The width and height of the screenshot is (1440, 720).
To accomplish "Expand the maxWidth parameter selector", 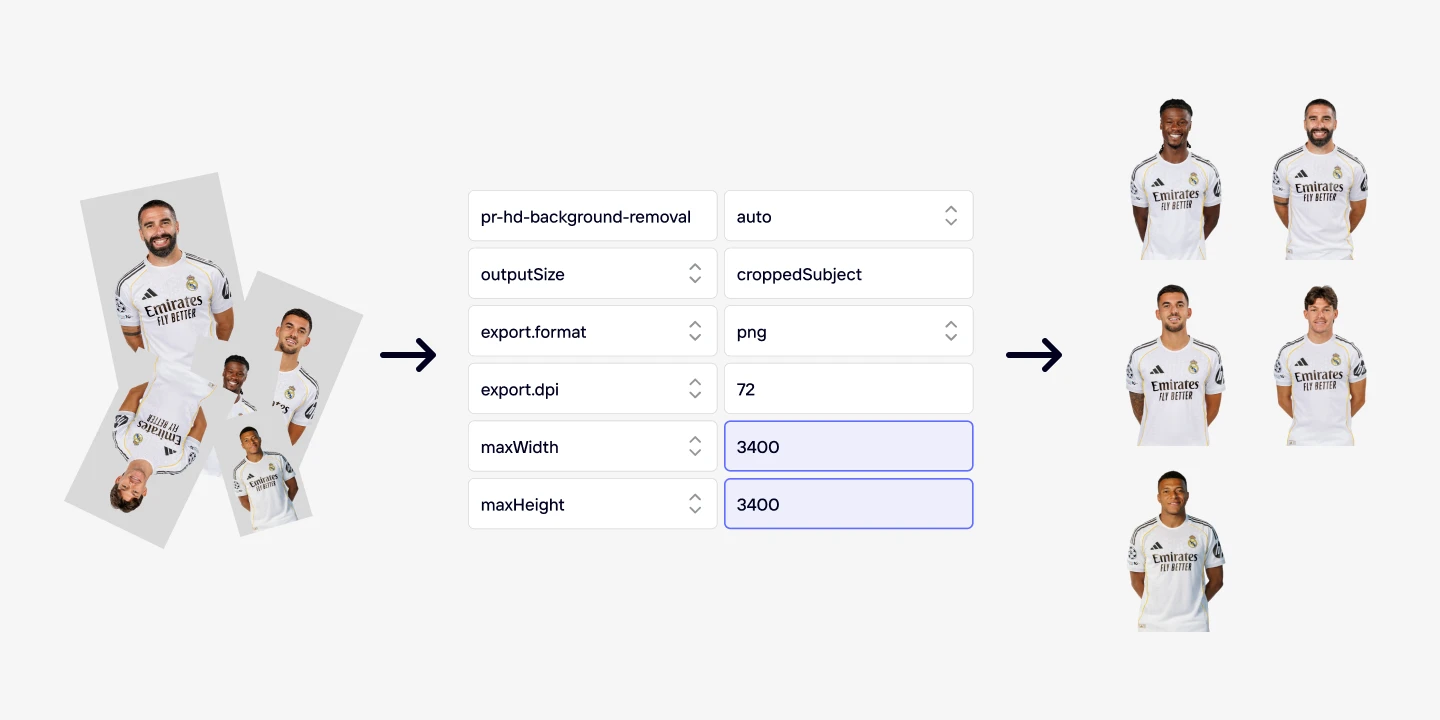I will pyautogui.click(x=694, y=447).
